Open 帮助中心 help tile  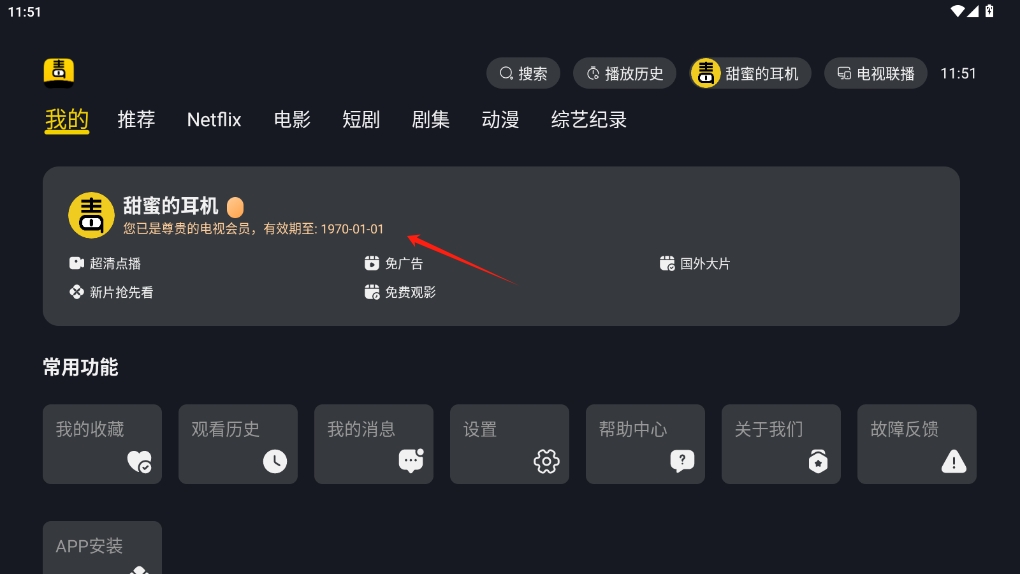645,444
